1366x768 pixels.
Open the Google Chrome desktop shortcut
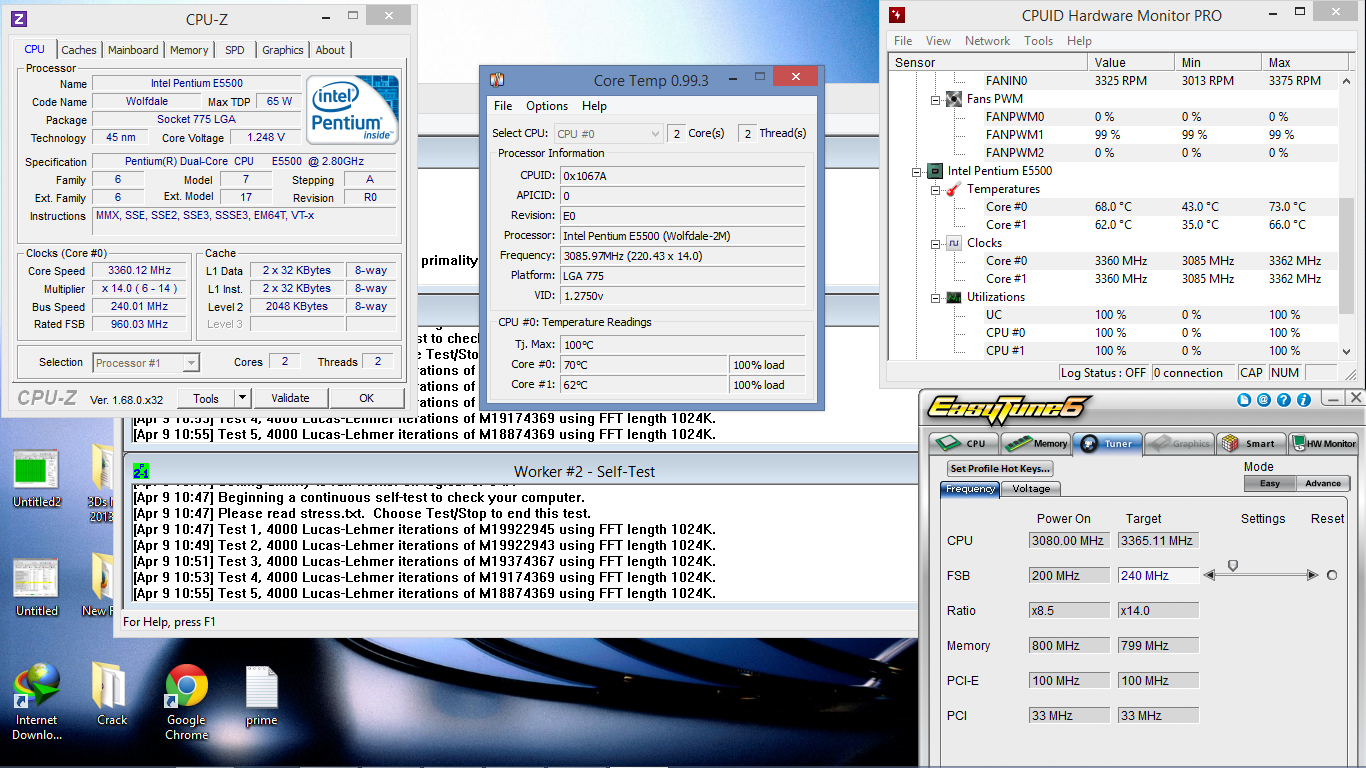187,703
